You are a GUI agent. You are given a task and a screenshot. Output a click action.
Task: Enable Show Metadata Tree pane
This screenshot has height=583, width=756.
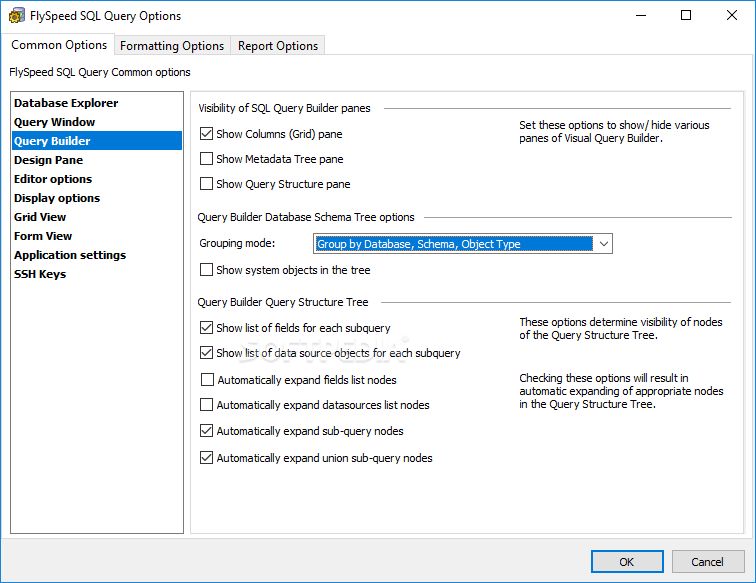point(206,159)
